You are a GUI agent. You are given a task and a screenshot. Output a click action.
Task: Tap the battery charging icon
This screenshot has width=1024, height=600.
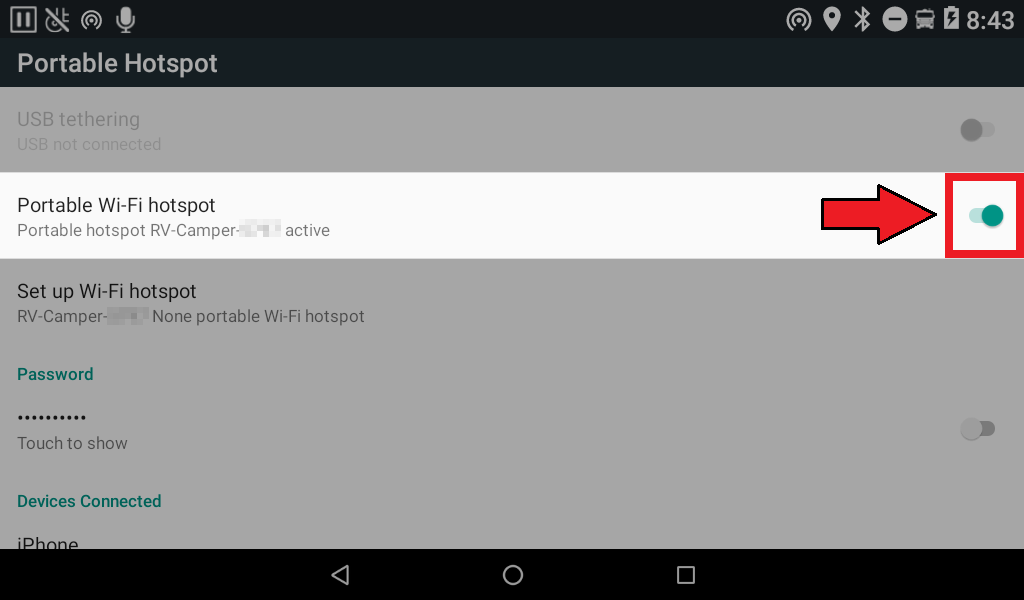coord(952,19)
